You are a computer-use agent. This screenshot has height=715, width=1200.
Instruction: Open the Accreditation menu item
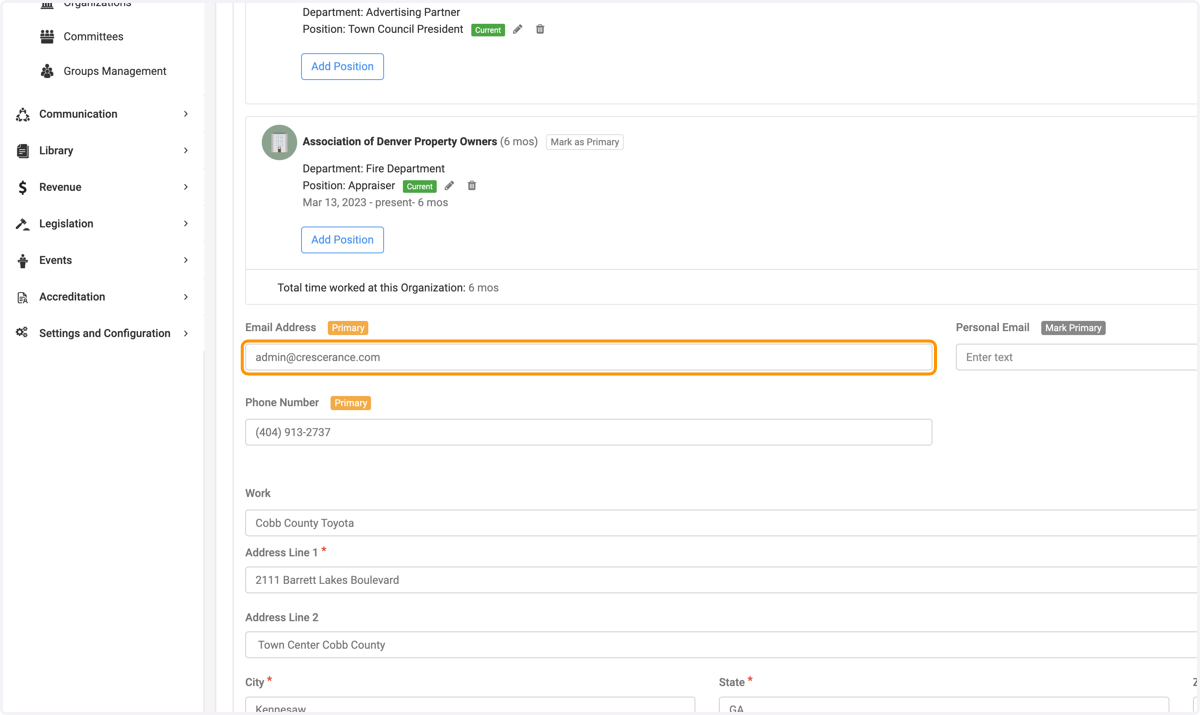point(72,297)
